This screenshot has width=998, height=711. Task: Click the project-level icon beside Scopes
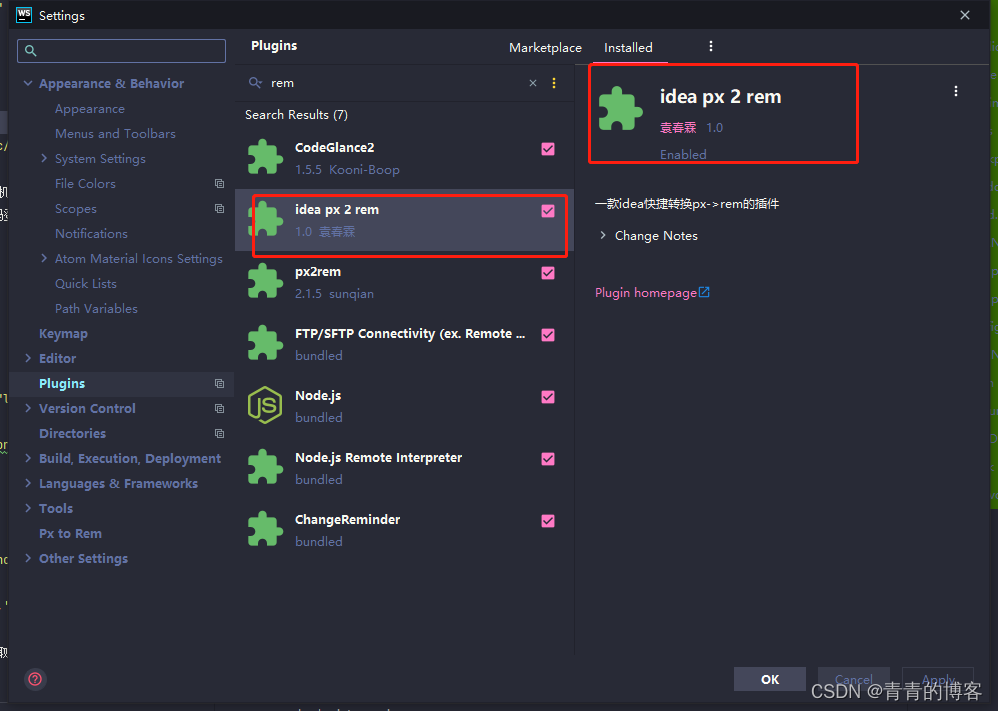click(x=220, y=208)
